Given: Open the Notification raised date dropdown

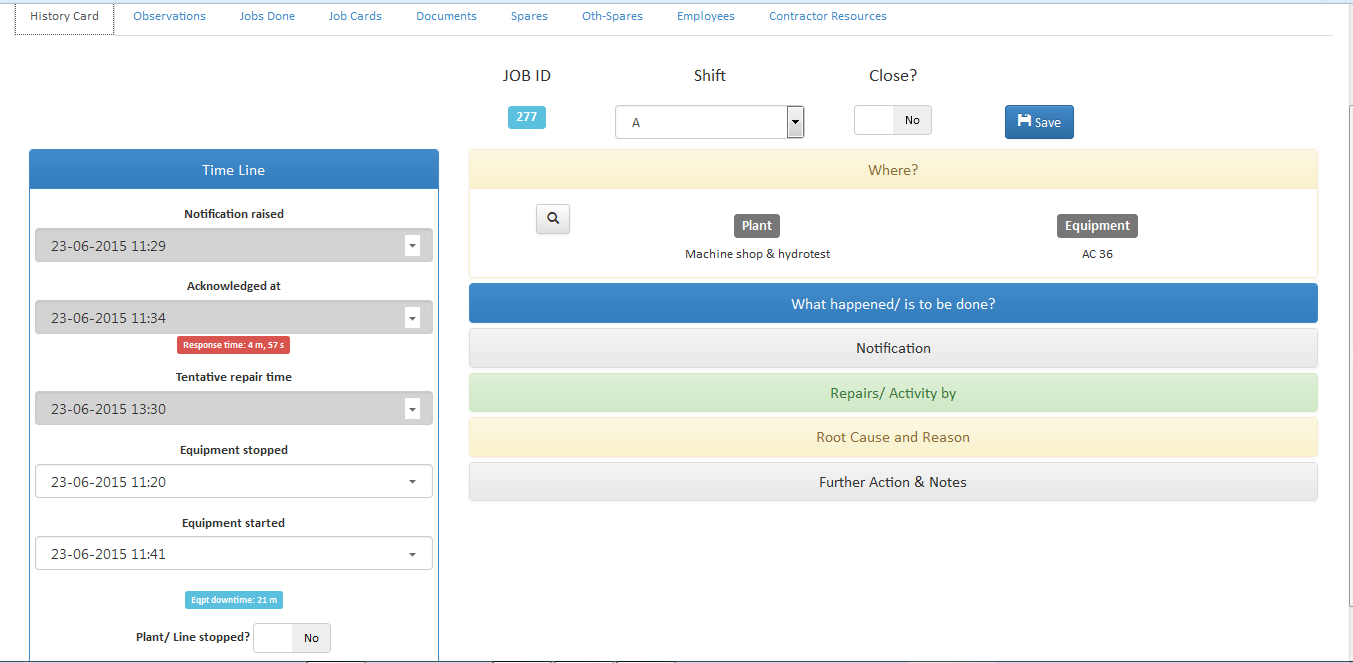Looking at the screenshot, I should [x=412, y=246].
